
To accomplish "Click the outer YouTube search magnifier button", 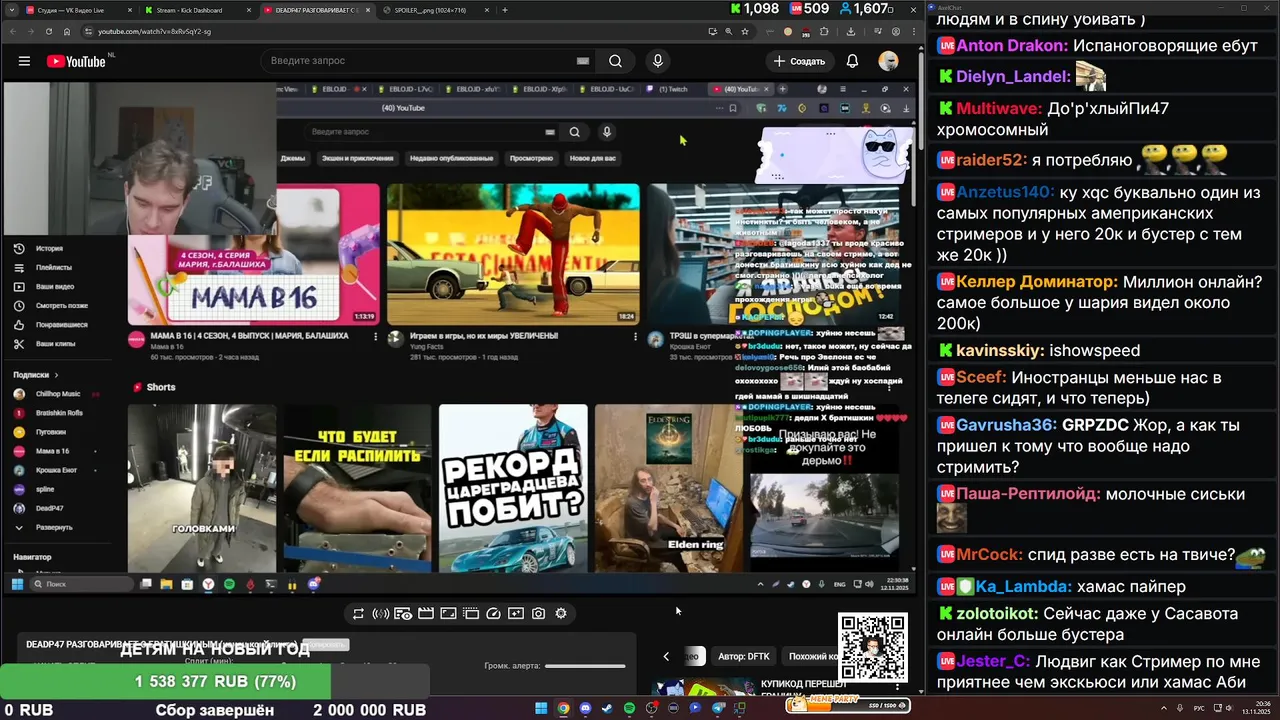I will tap(616, 61).
